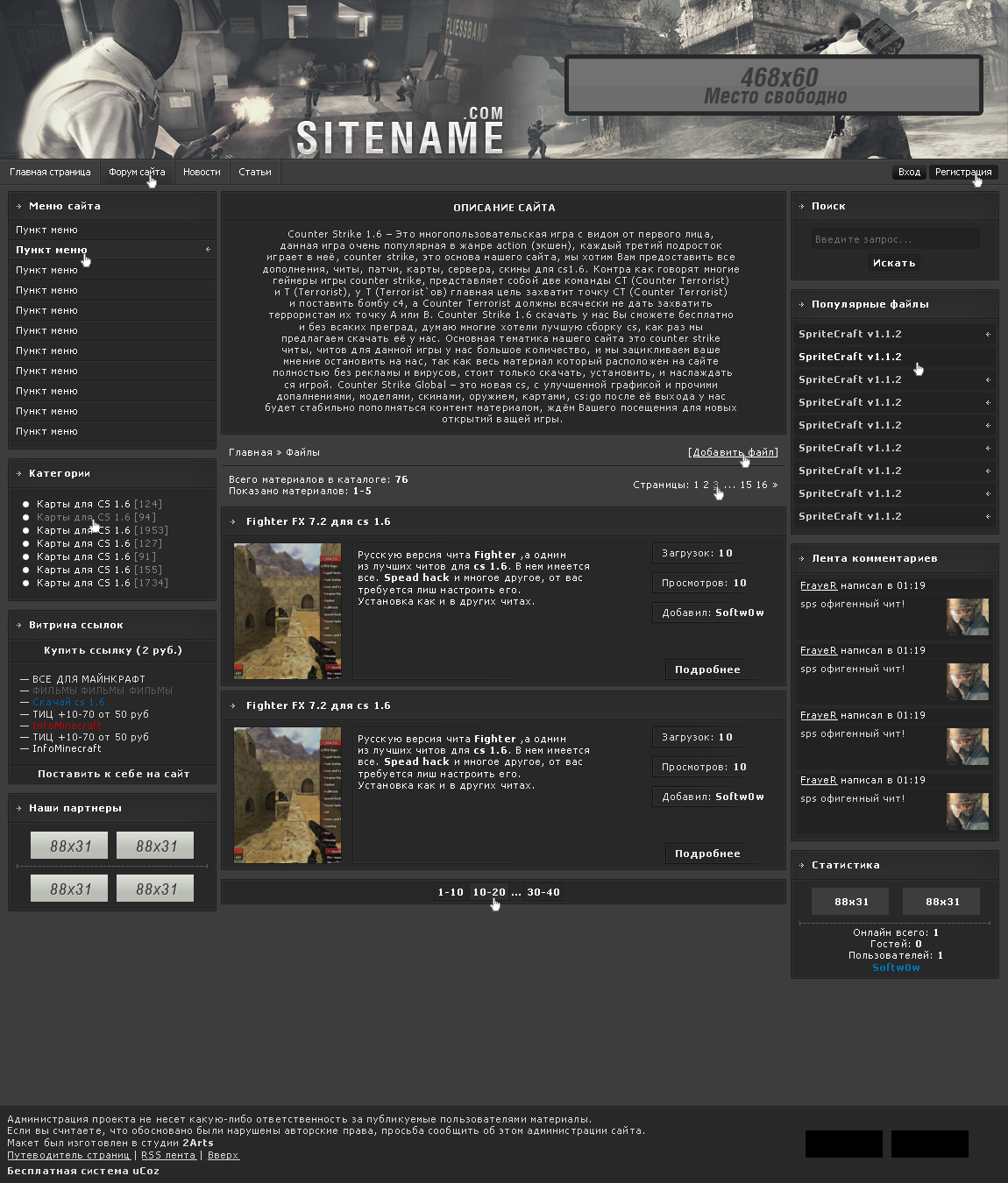
Task: Go to page 16 in Страницы
Action: [762, 485]
